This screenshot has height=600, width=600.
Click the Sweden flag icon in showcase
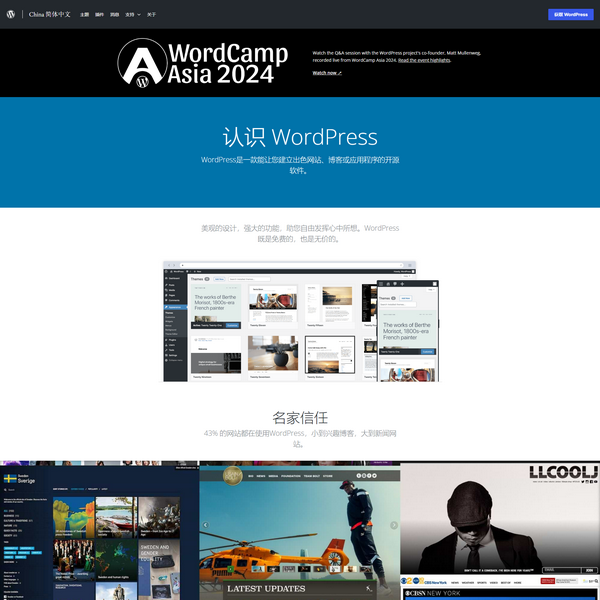tap(9, 478)
